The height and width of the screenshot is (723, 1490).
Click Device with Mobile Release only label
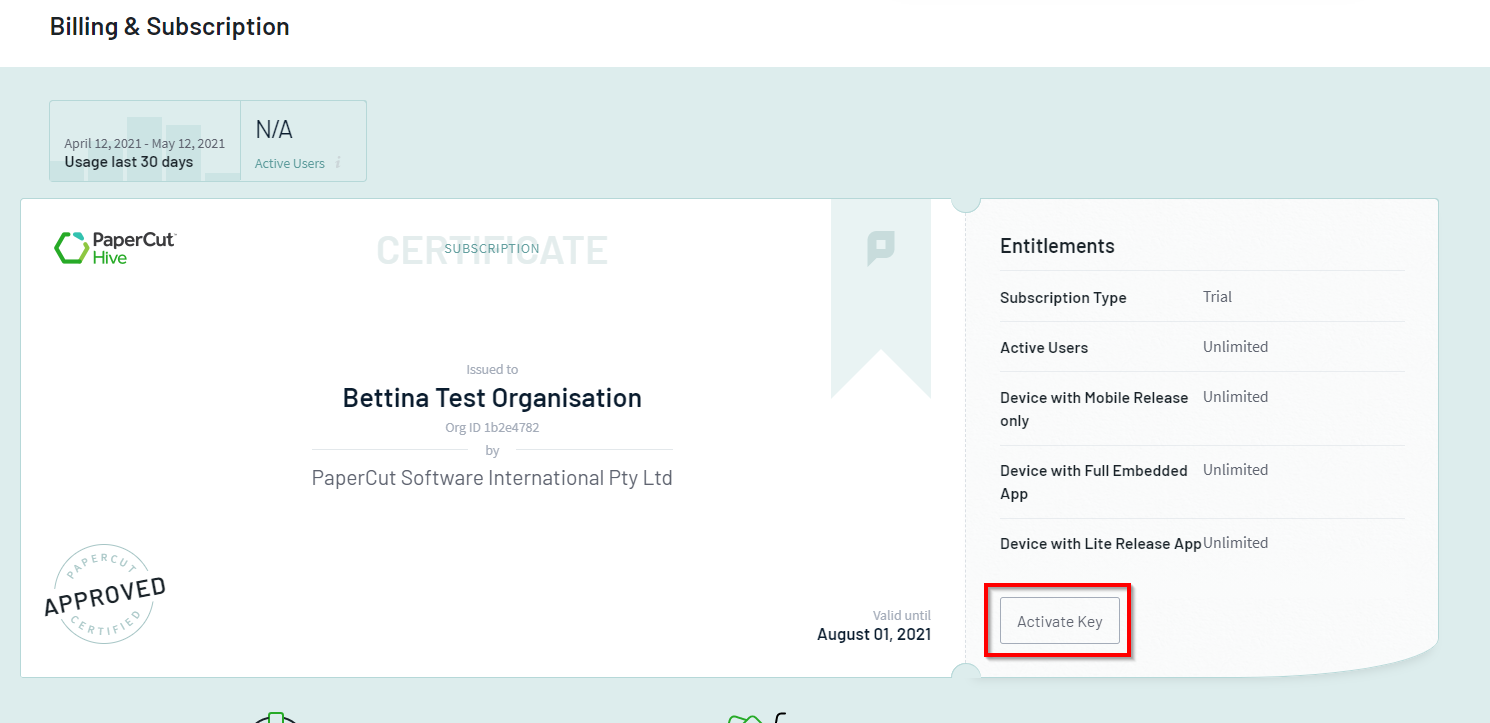[1094, 409]
